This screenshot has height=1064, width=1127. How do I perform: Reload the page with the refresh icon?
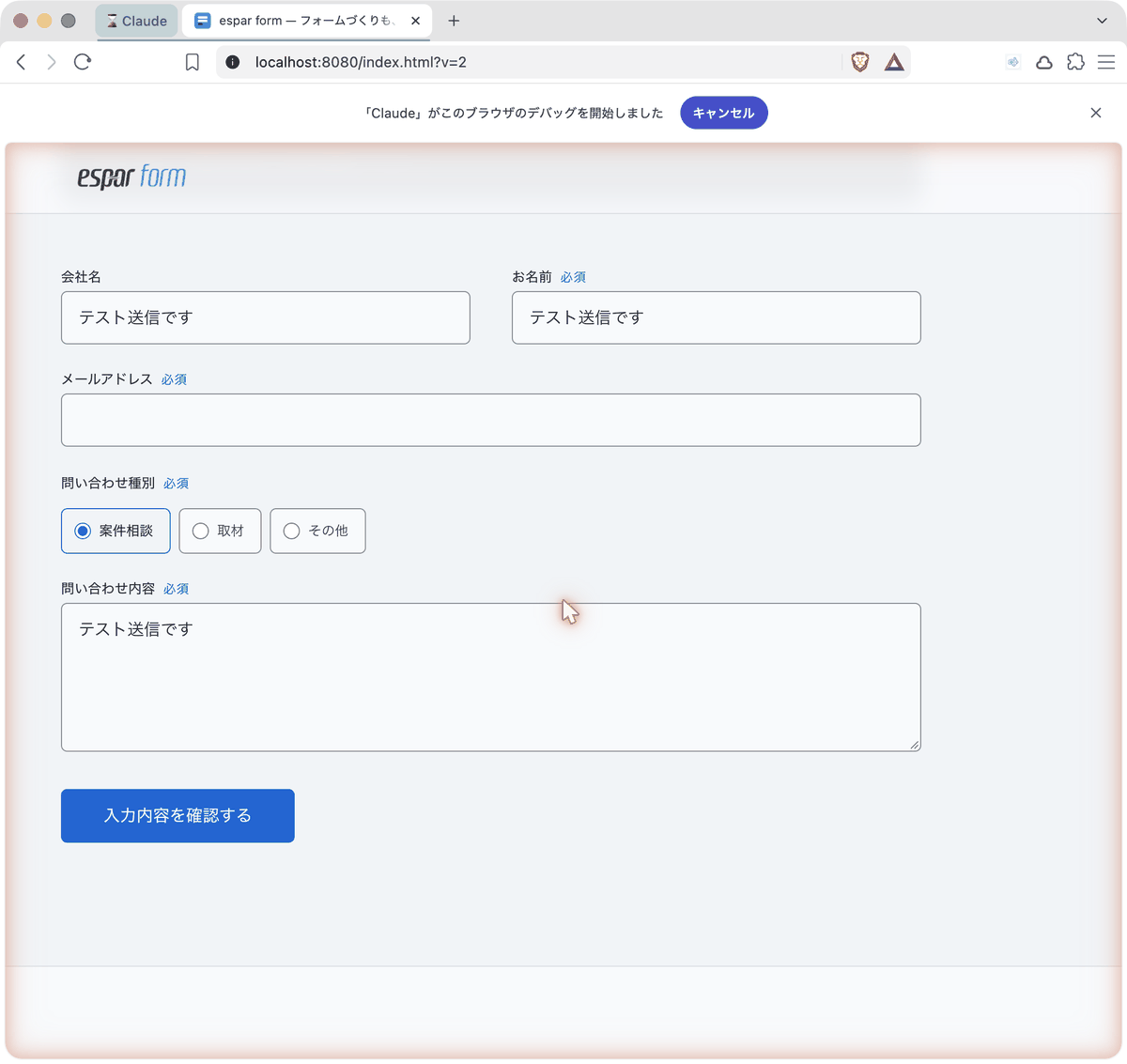coord(83,62)
